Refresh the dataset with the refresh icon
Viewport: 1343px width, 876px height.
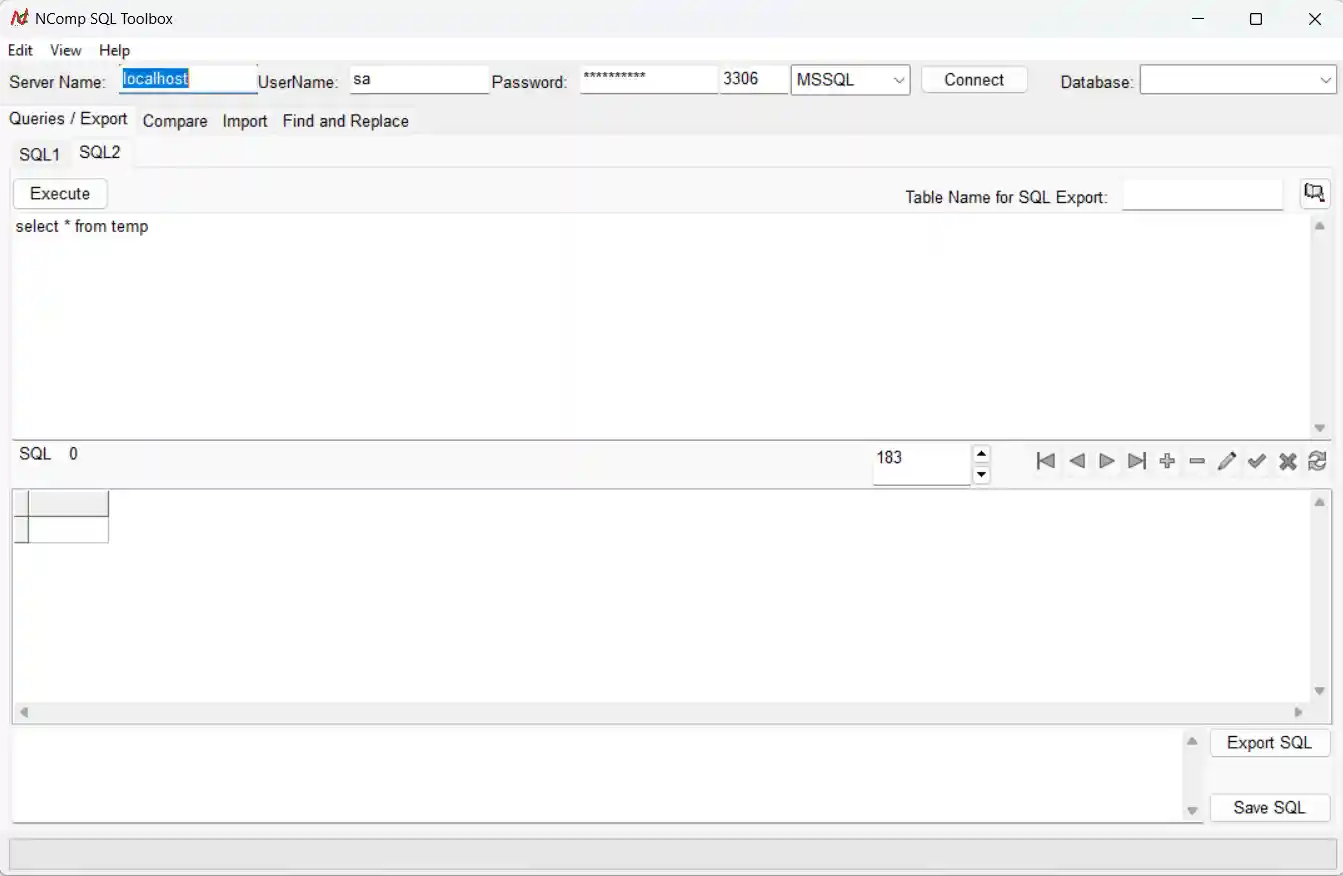click(x=1317, y=461)
